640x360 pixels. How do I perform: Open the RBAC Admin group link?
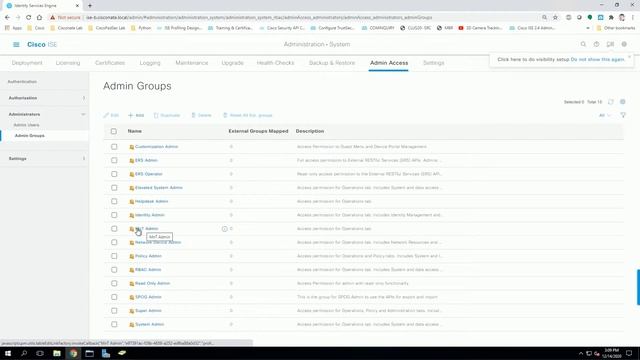click(x=148, y=270)
